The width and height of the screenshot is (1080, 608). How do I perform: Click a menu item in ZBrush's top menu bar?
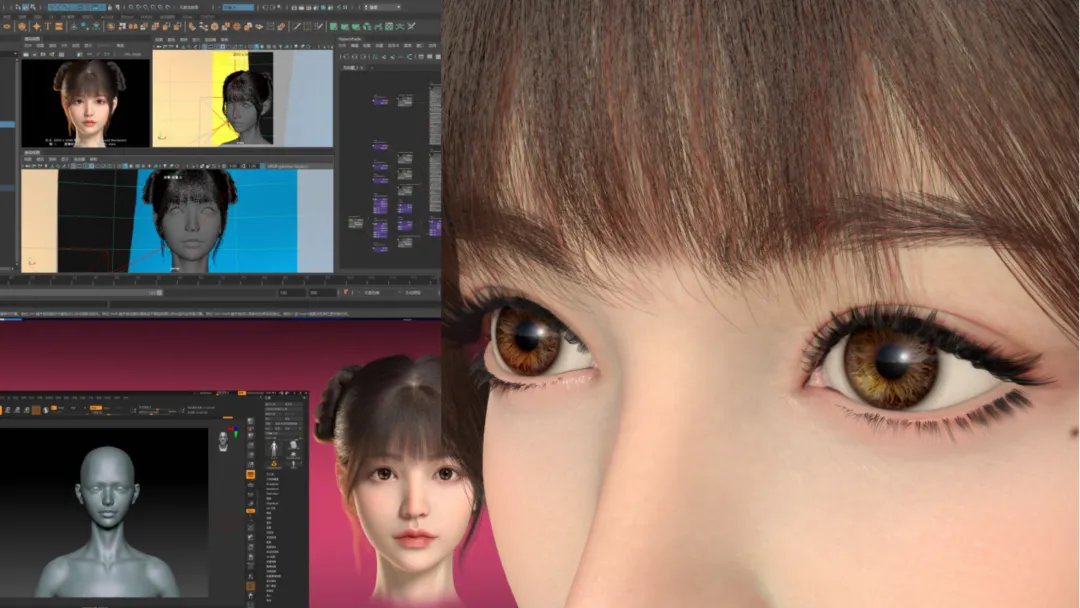tap(30, 397)
